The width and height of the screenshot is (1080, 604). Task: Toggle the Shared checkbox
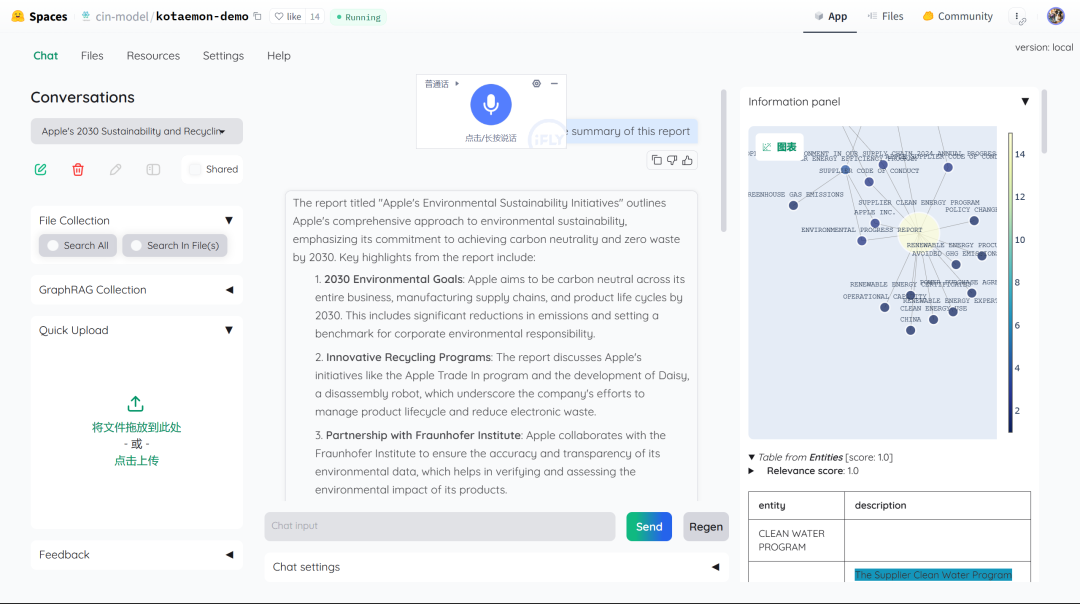(x=195, y=169)
